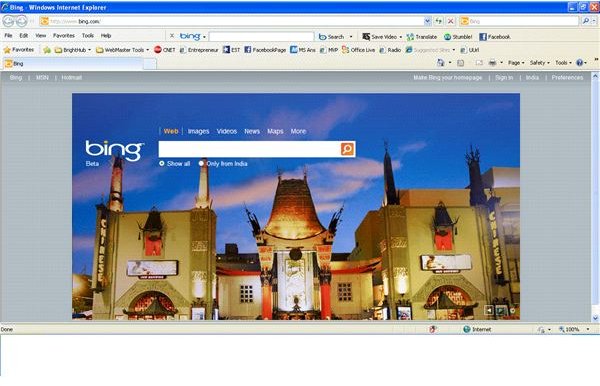The image size is (600, 386).
Task: Click the Print icon in command bar
Action: pyautogui.click(x=492, y=63)
